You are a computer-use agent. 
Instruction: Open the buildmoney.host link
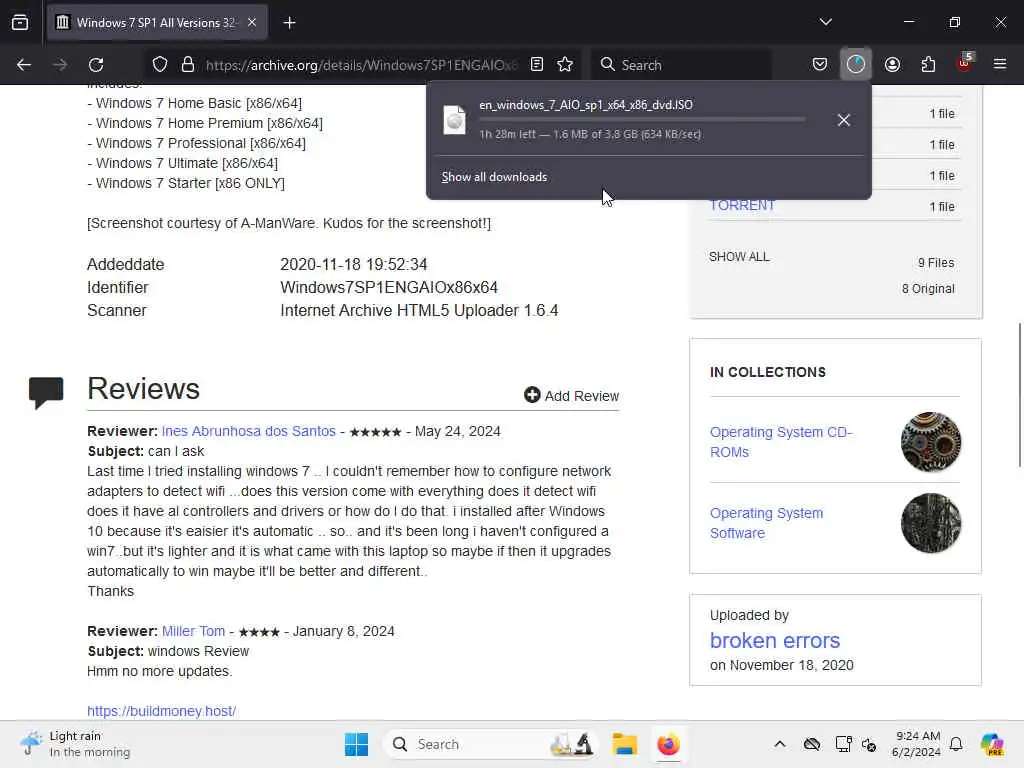(x=161, y=711)
